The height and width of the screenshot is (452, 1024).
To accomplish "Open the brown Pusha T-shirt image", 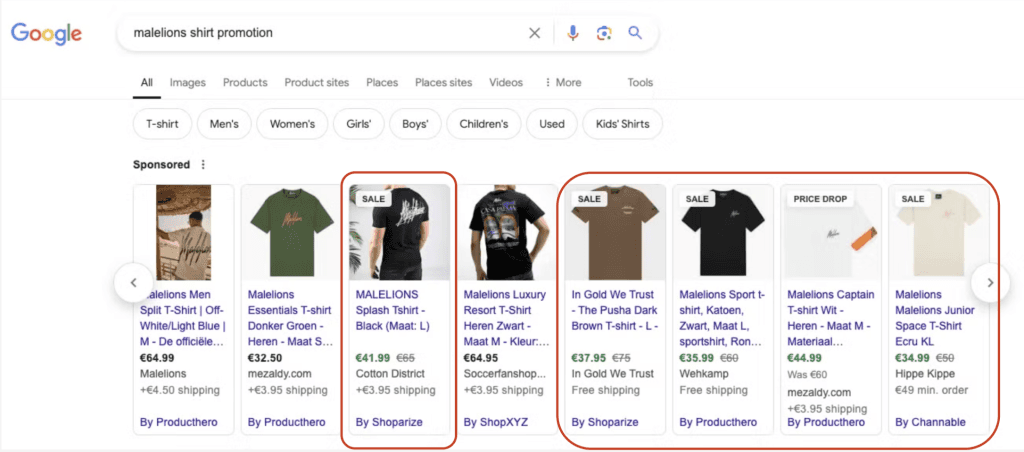I will pyautogui.click(x=615, y=233).
